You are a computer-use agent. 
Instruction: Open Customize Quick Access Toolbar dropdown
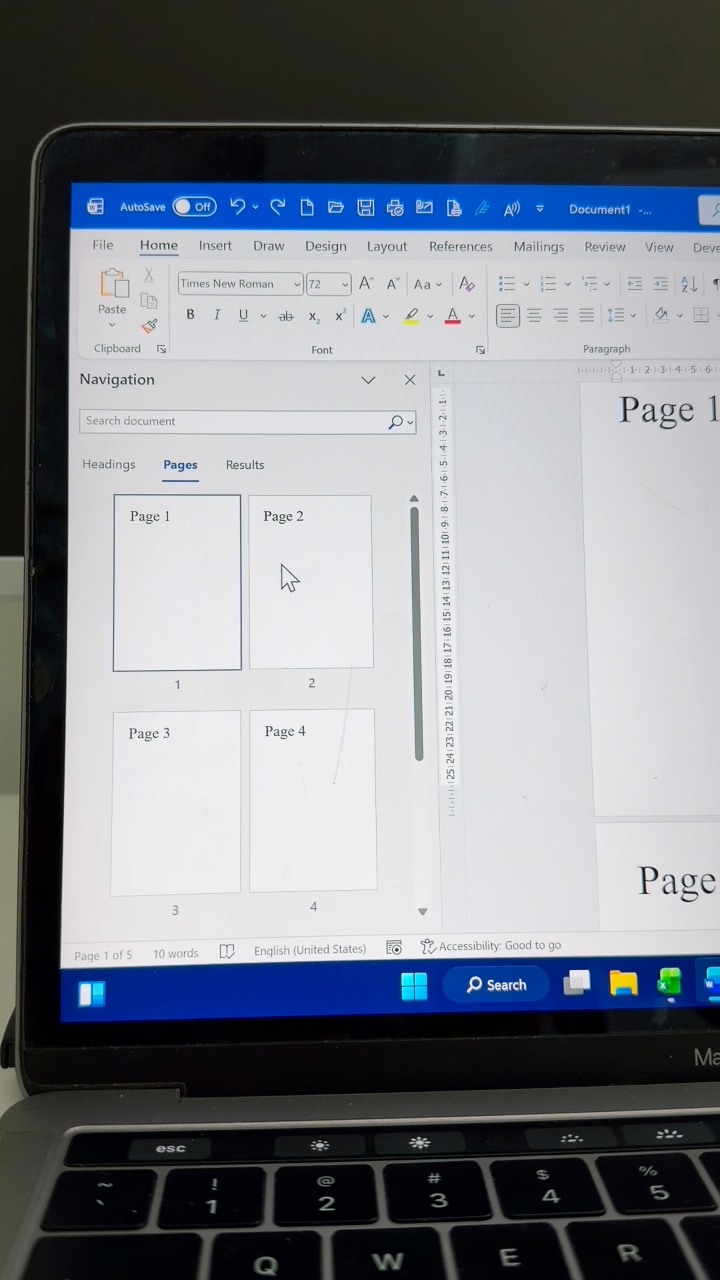pos(540,209)
